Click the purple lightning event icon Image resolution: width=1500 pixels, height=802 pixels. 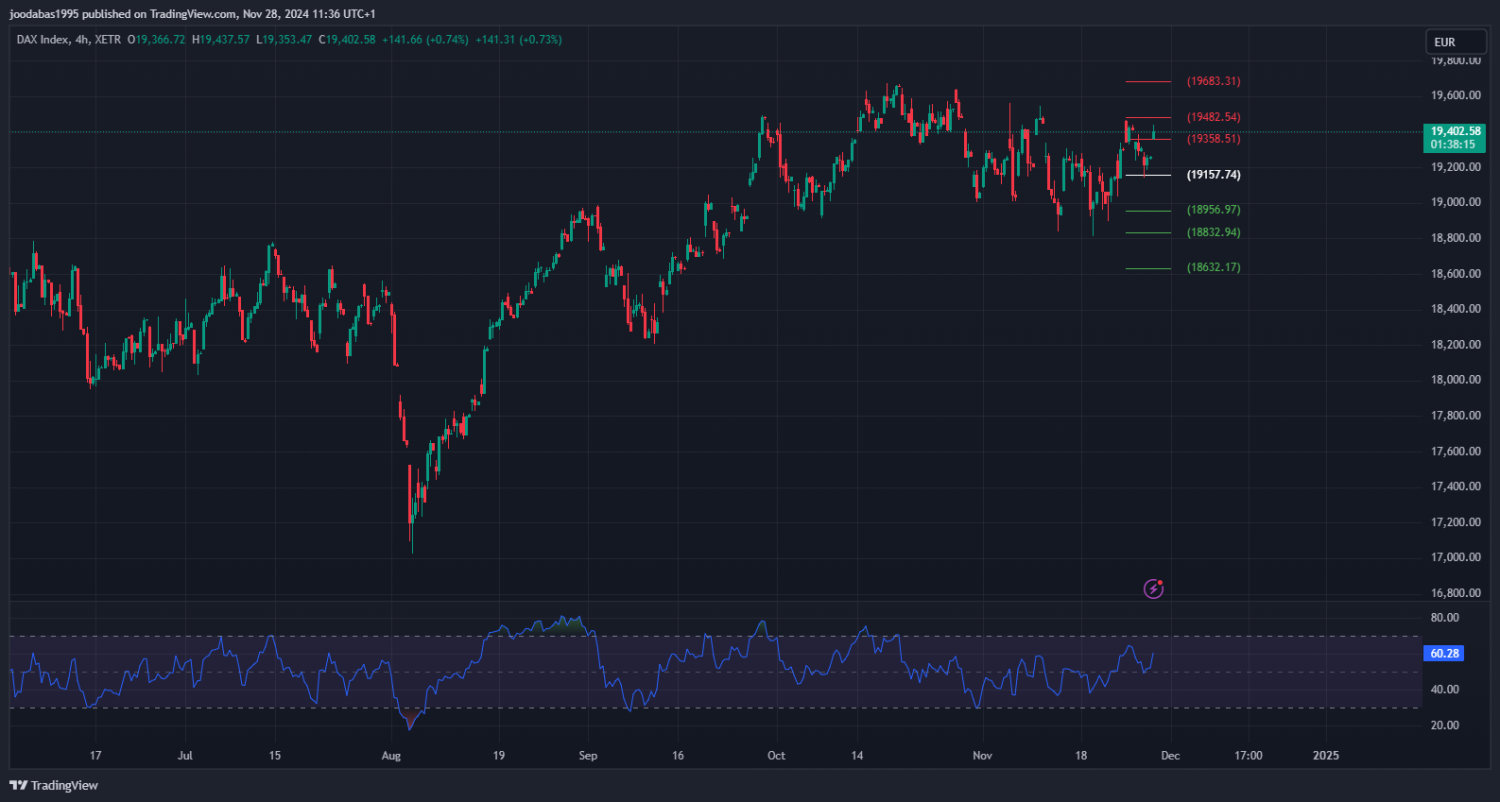(1153, 589)
